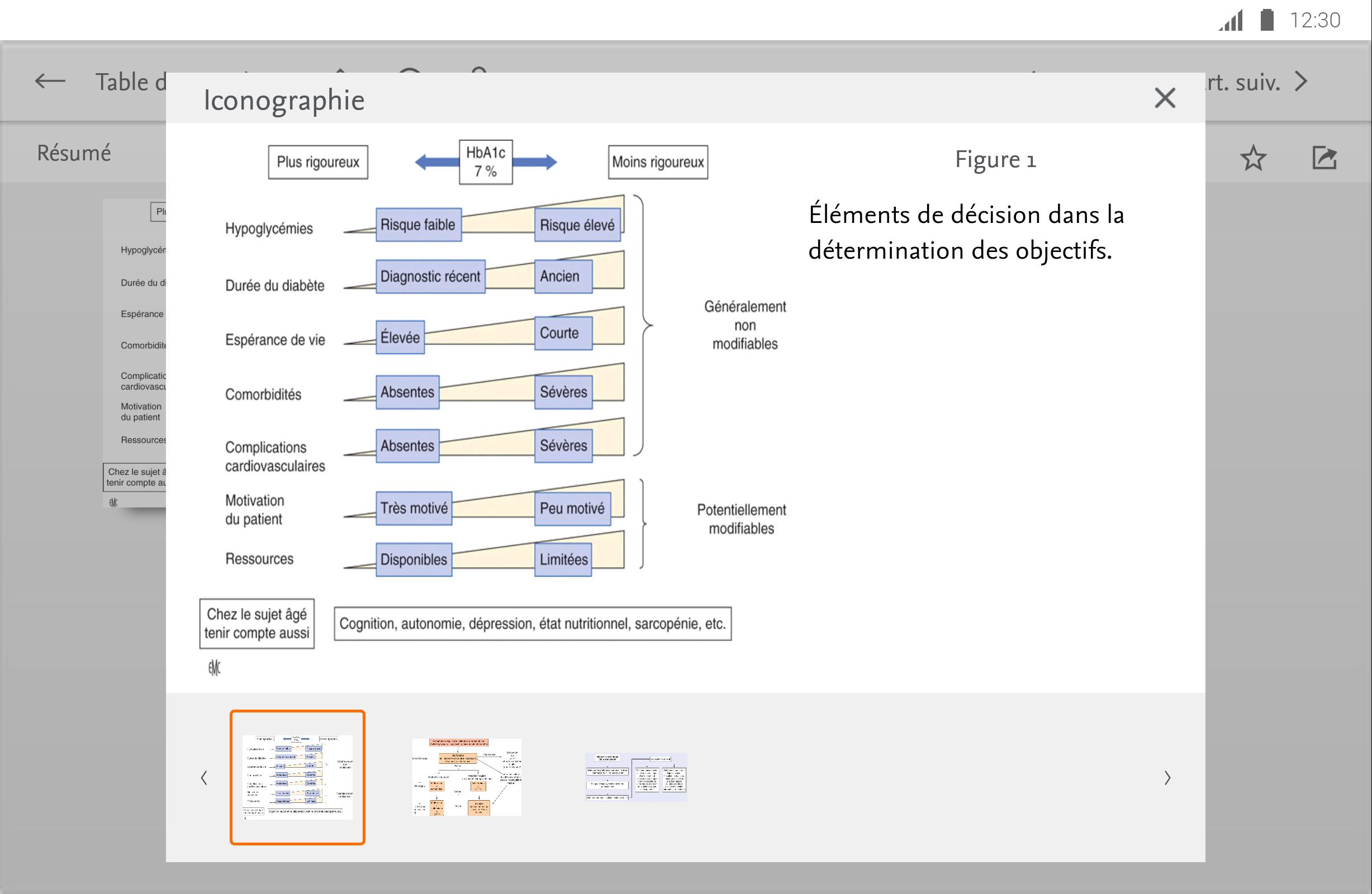
Task: Tap the 12:30 clock in status bar
Action: point(1315,20)
